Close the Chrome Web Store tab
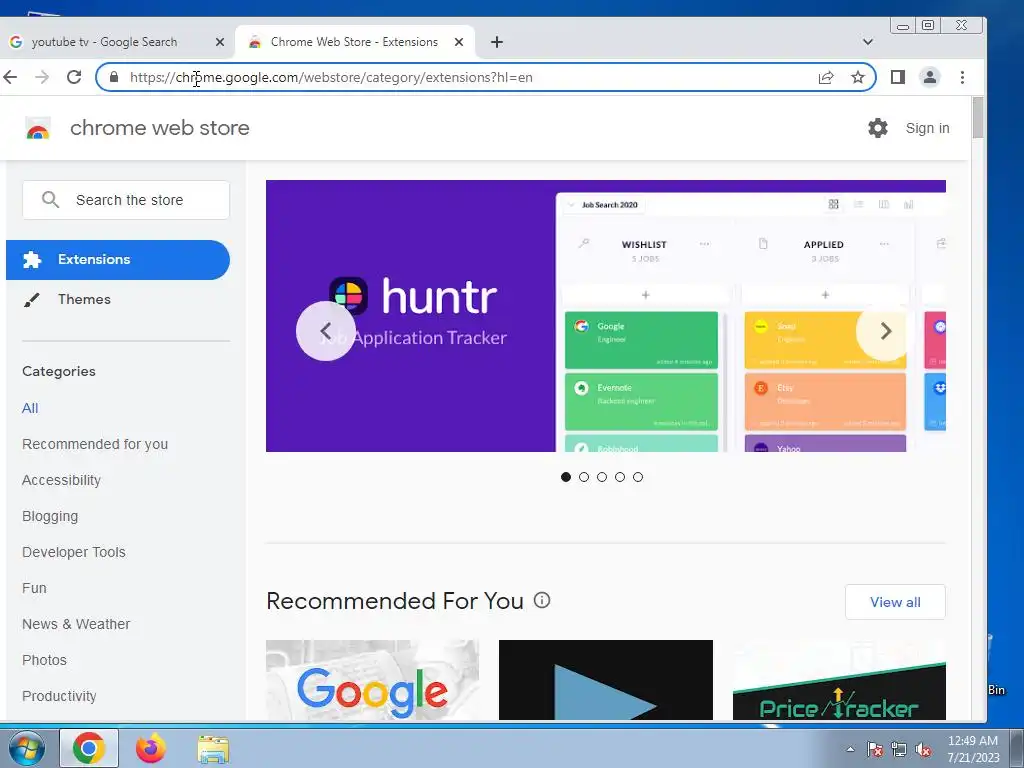 (x=459, y=42)
